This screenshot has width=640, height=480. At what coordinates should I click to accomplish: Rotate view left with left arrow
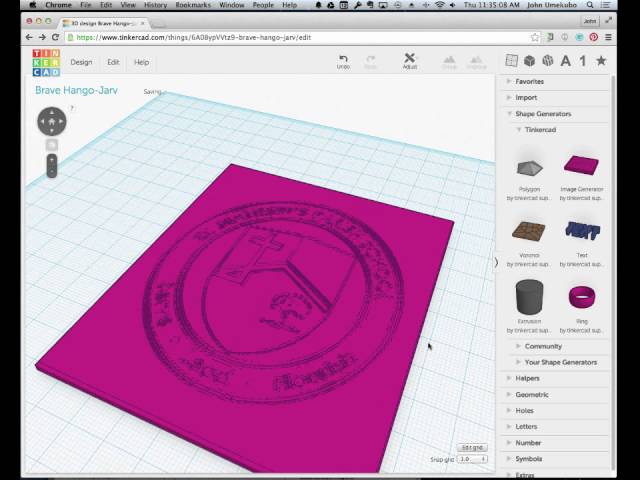pyautogui.click(x=42, y=121)
